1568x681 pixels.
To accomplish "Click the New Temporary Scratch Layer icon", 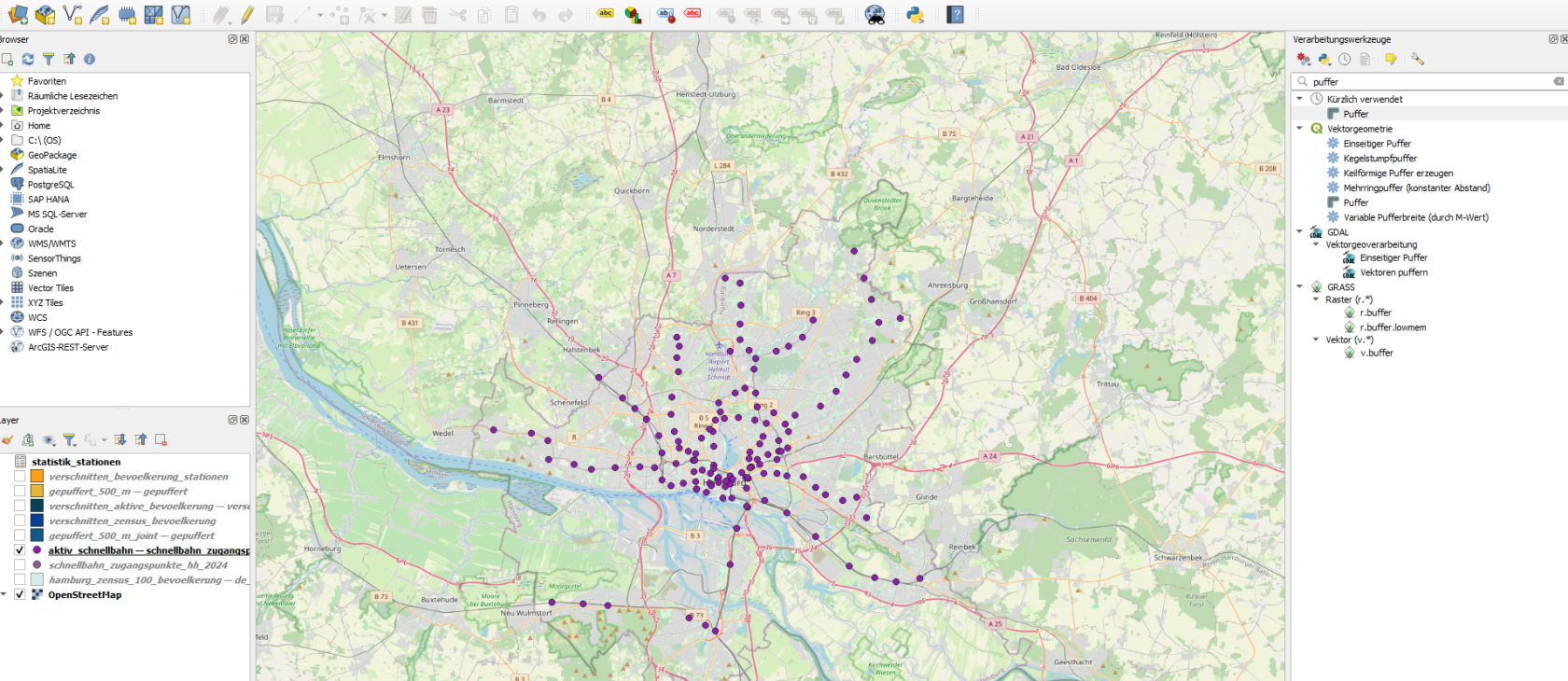I will point(127,15).
